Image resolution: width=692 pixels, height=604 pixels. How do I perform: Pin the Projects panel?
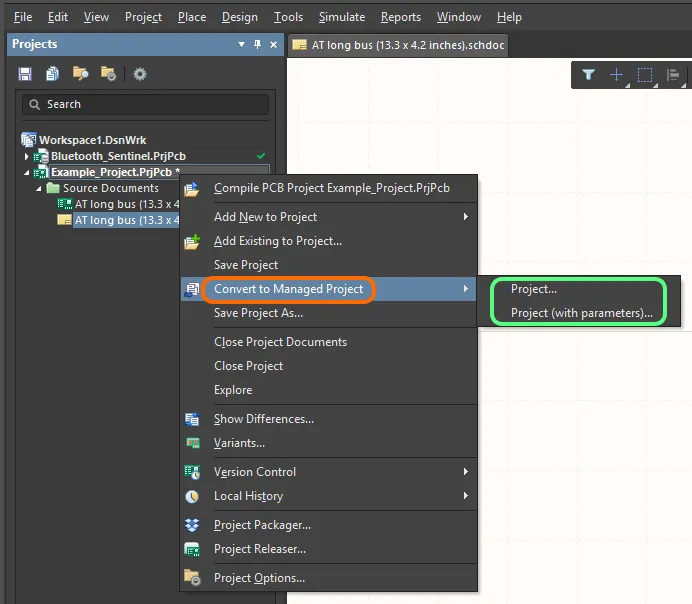[x=257, y=44]
